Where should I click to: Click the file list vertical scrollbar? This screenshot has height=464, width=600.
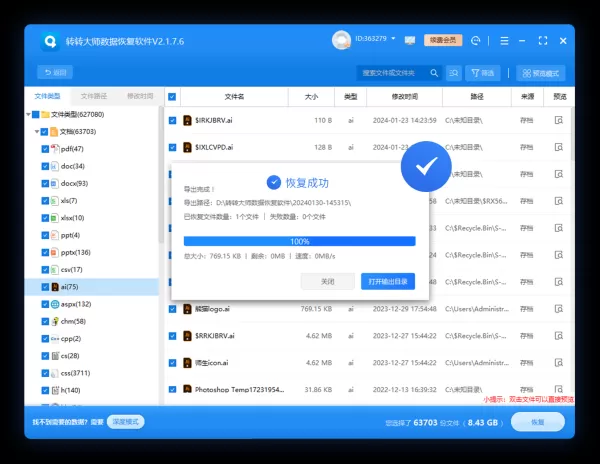pos(572,134)
